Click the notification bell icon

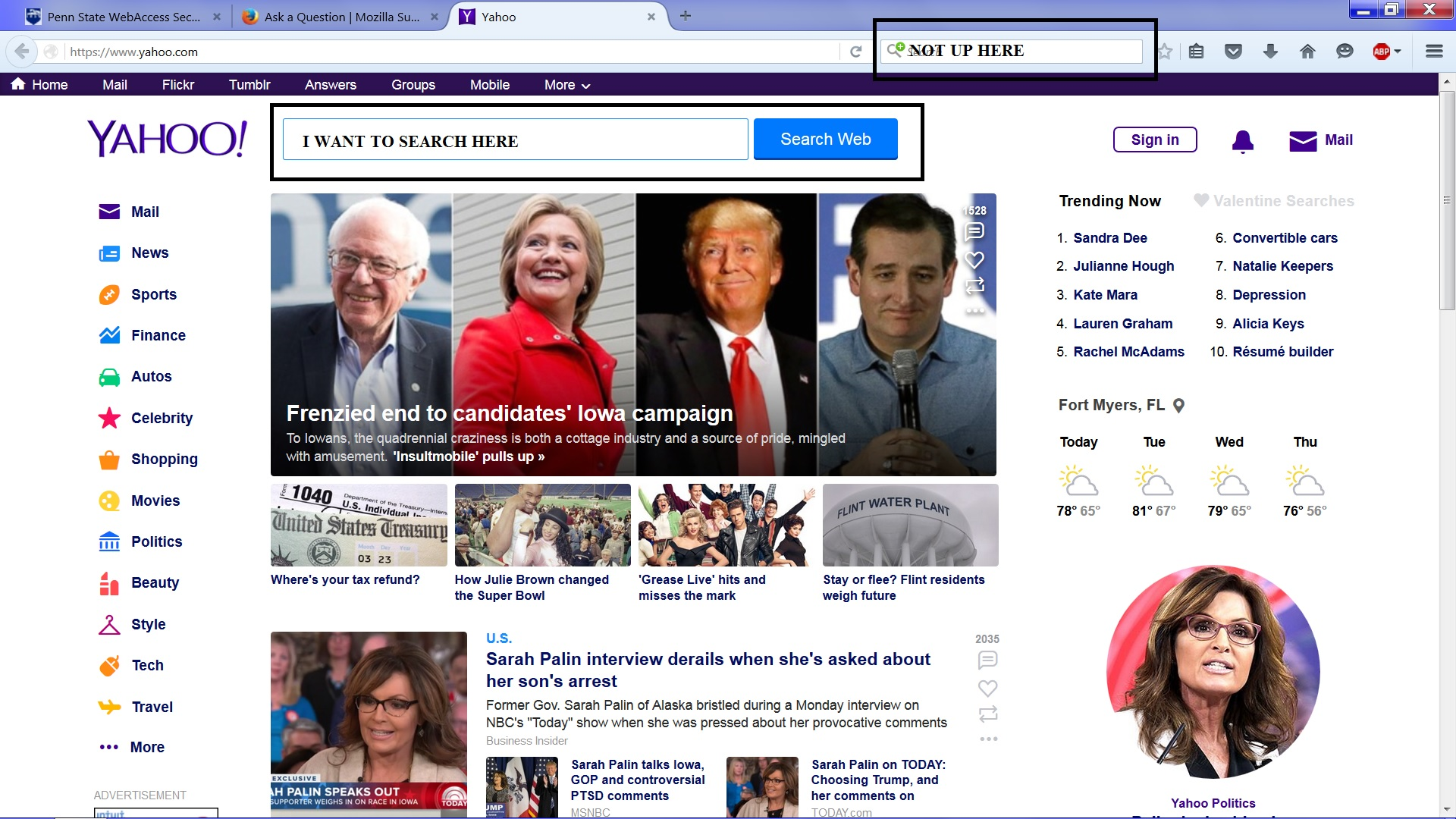point(1243,140)
